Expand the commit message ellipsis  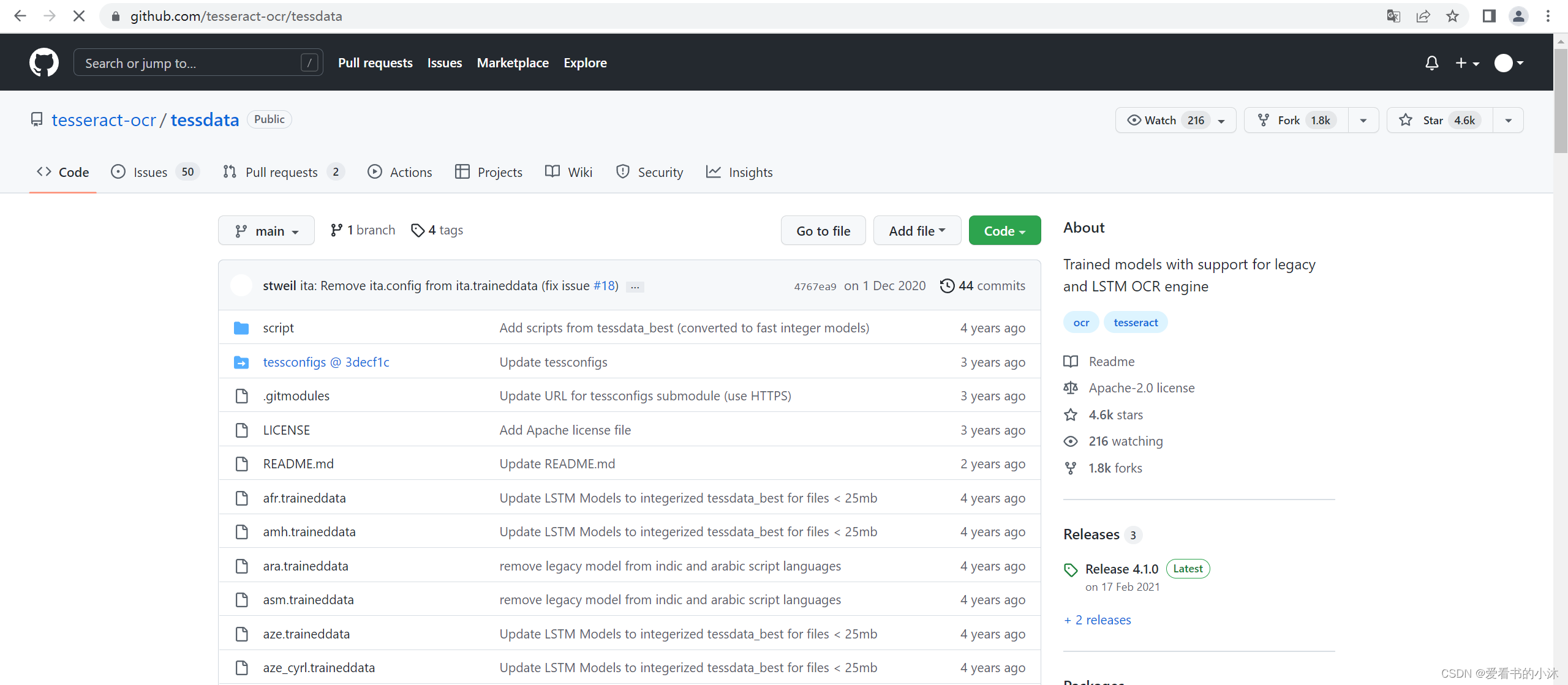click(x=635, y=286)
